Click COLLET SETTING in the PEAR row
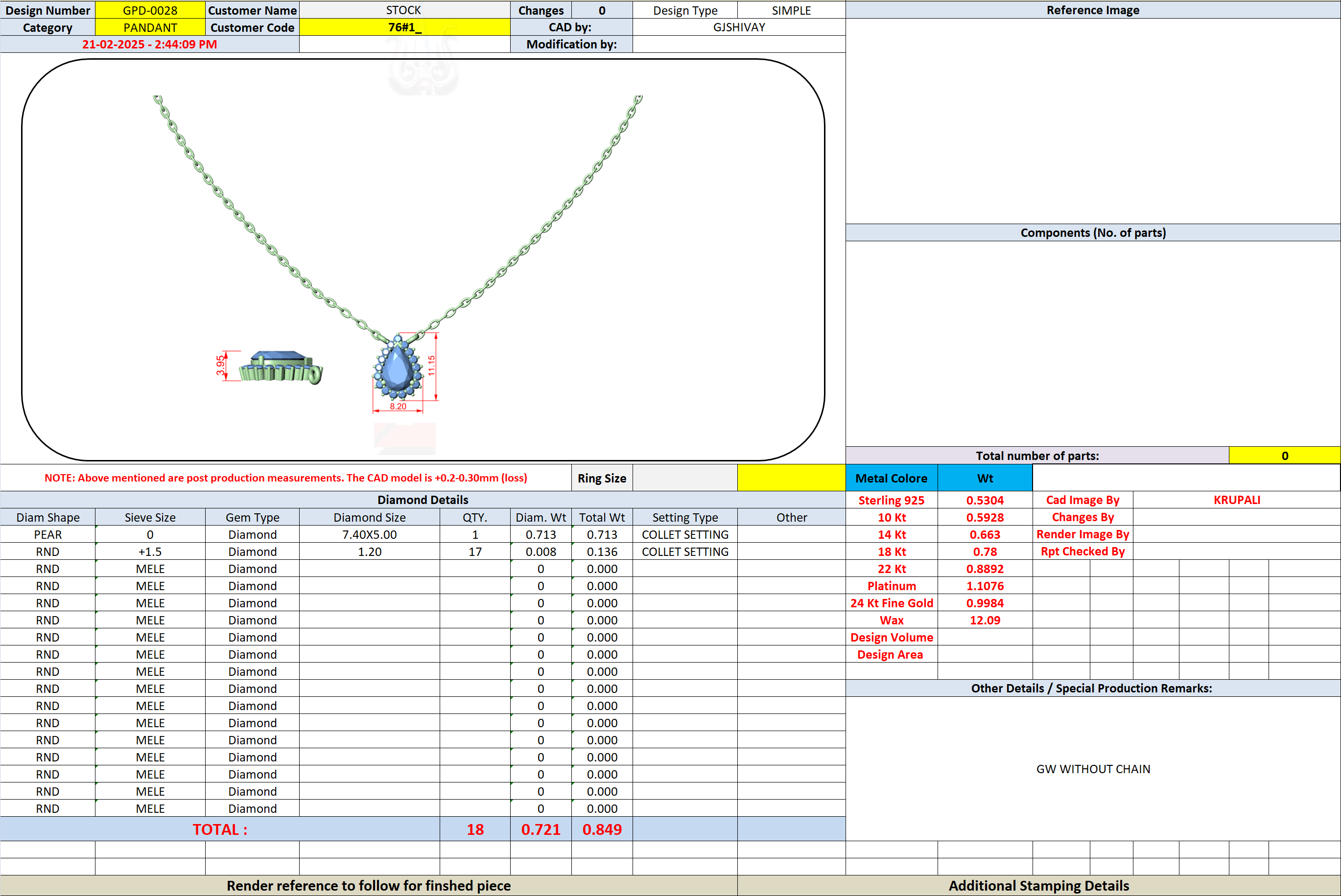 [685, 534]
